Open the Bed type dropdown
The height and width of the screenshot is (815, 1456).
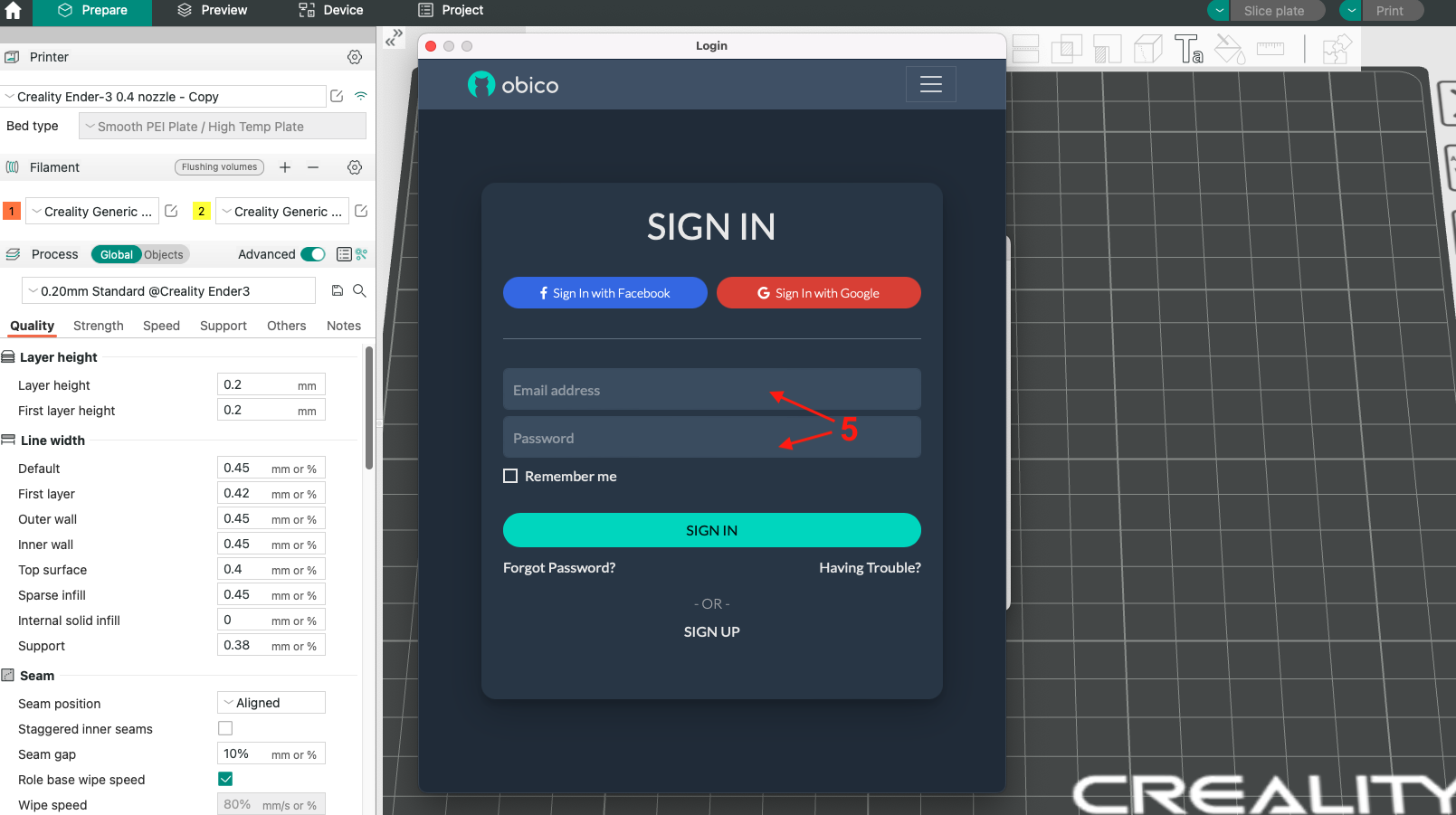pos(223,127)
